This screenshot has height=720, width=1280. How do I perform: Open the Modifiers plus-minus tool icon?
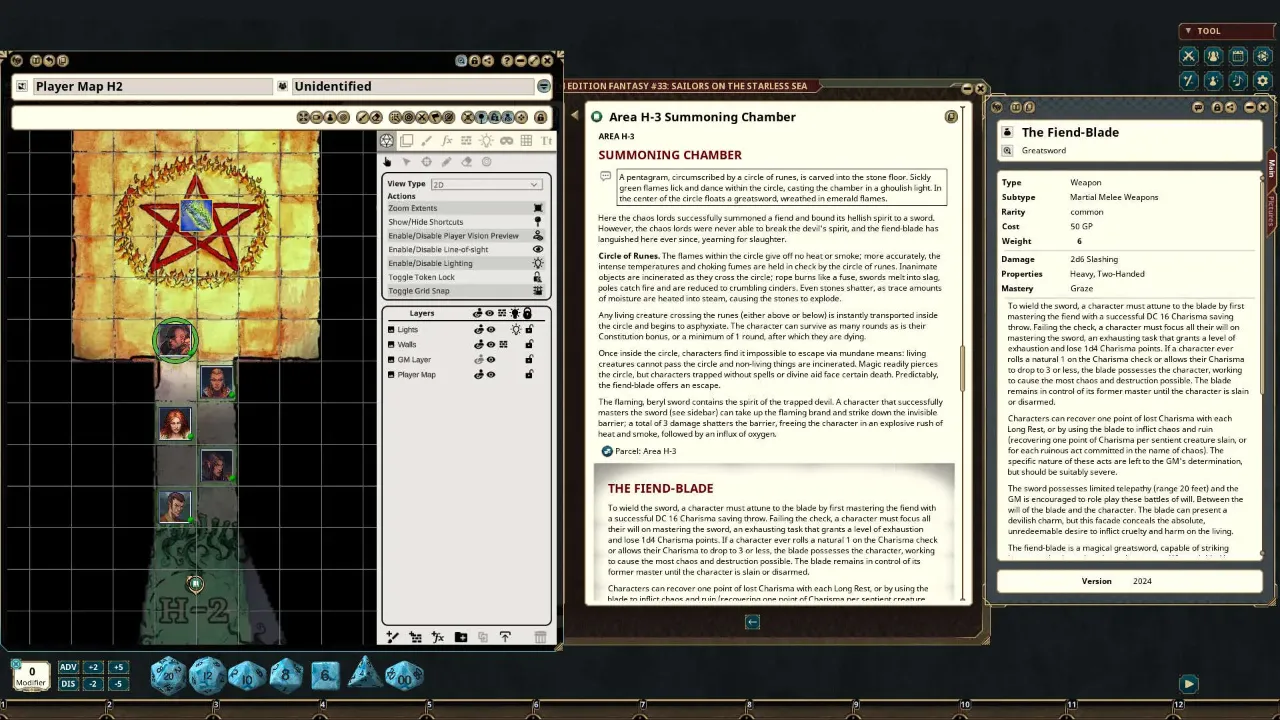tap(1189, 80)
